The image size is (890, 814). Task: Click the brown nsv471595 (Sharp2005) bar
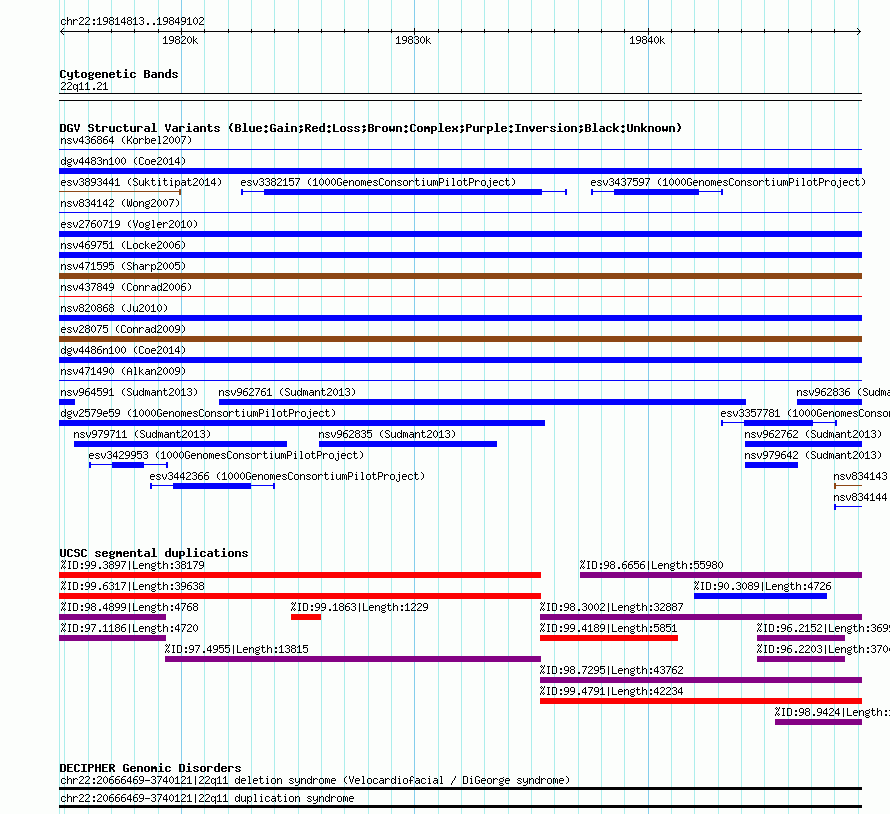coord(460,276)
